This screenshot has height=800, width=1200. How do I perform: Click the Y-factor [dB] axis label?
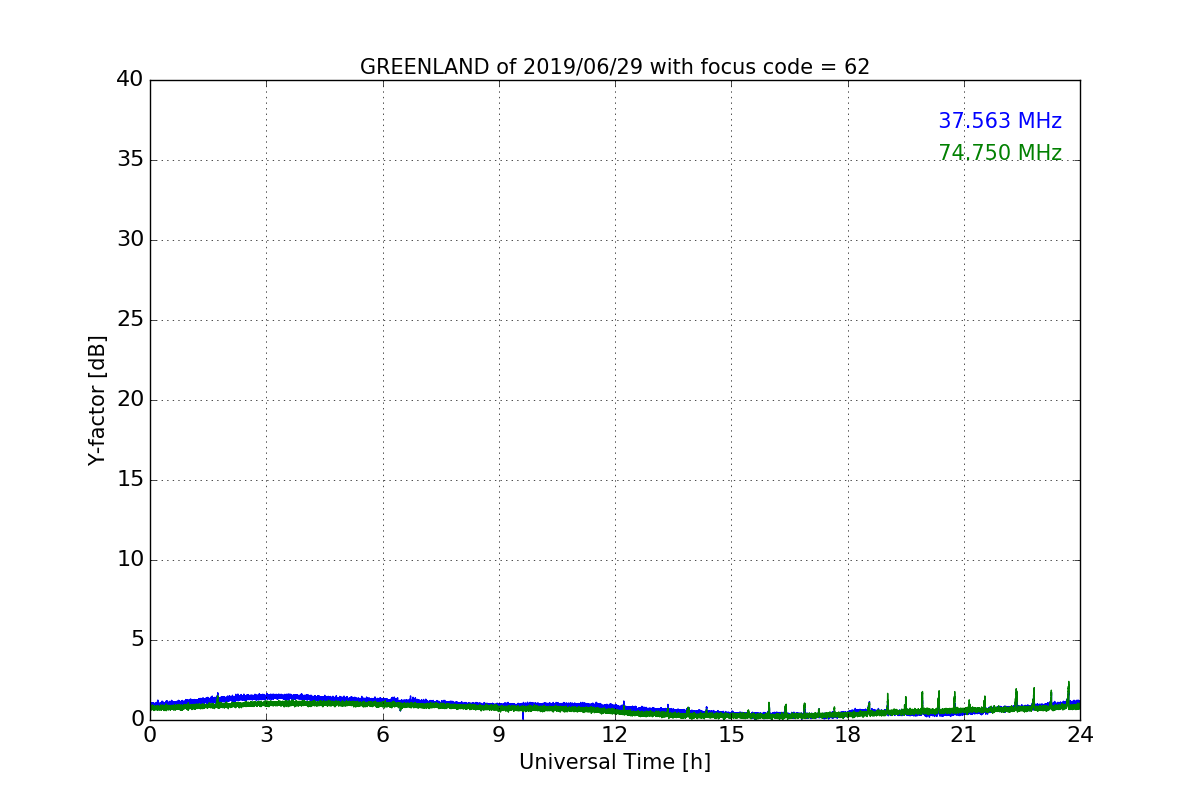(x=97, y=400)
